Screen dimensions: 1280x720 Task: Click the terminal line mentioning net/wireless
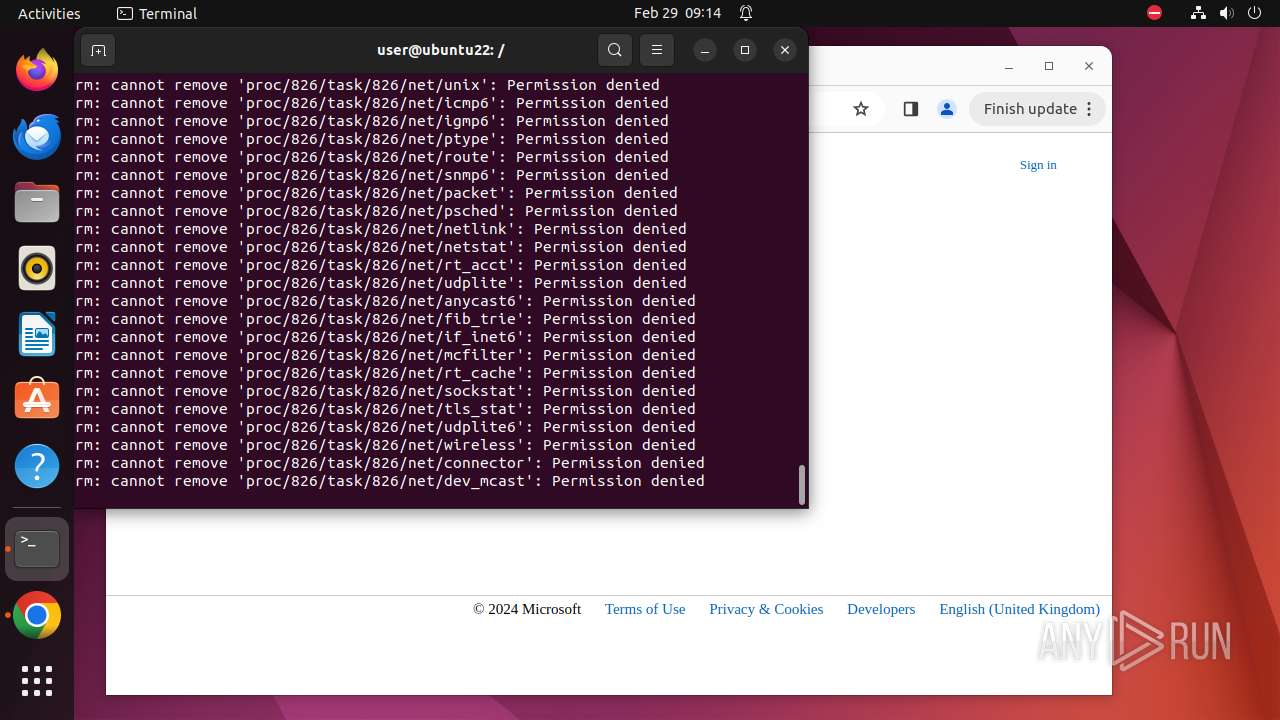pyautogui.click(x=386, y=445)
